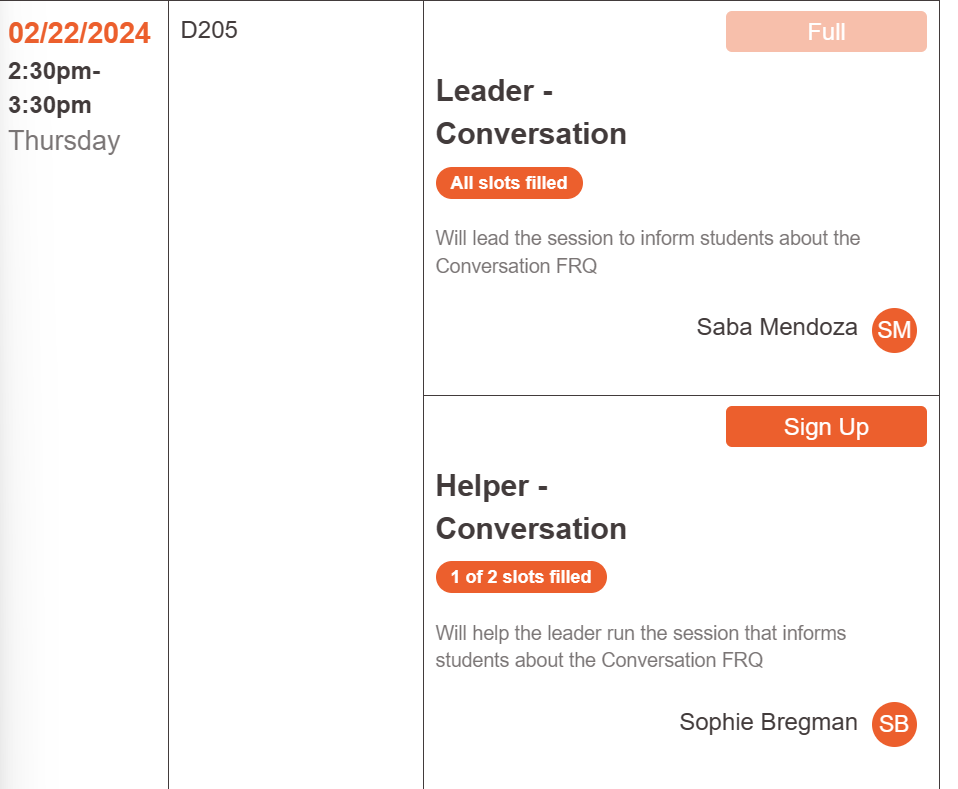
Task: Click the SB avatar icon
Action: [x=894, y=724]
